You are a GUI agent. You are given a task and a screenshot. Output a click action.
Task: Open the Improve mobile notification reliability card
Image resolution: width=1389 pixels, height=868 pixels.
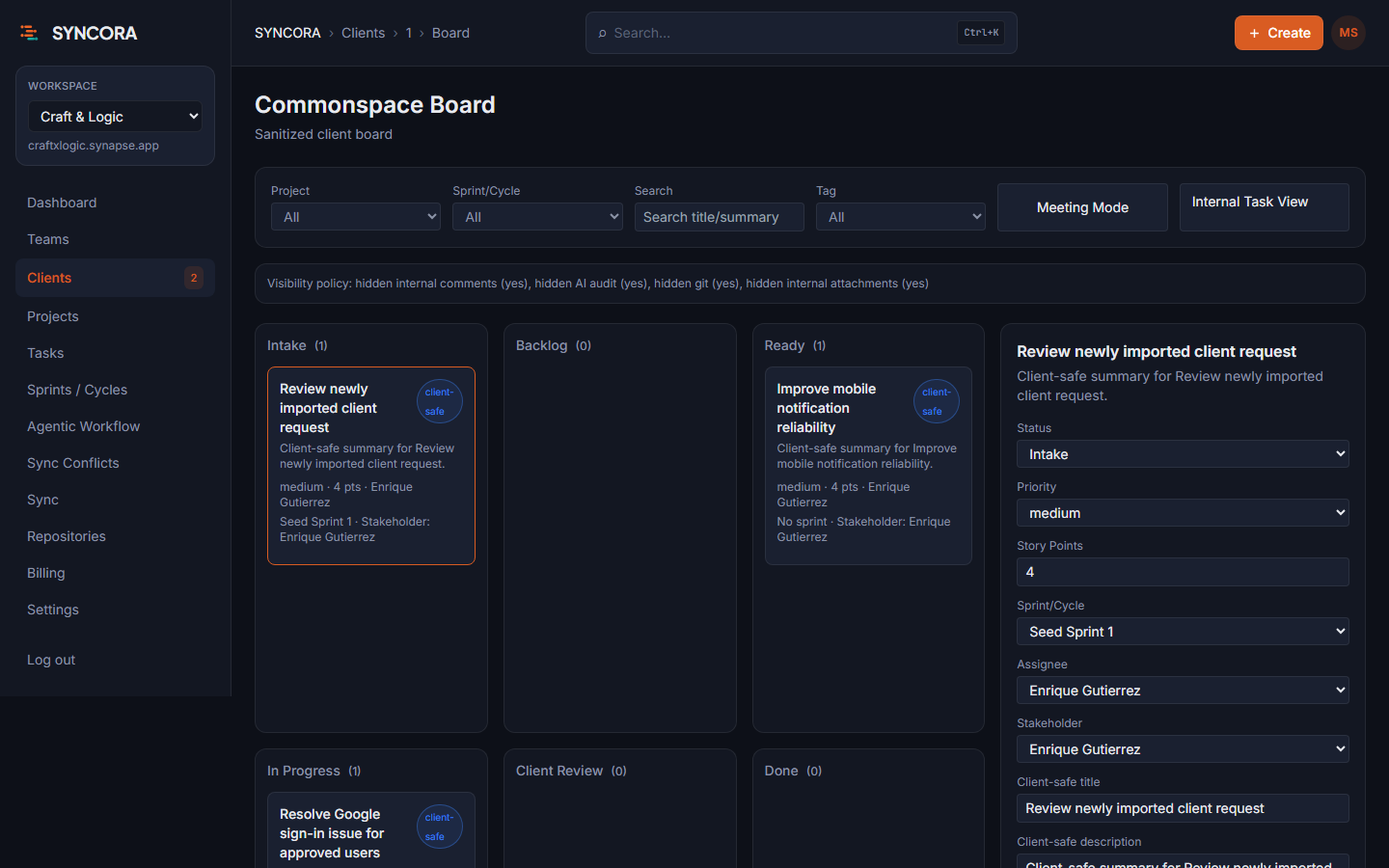[x=868, y=466]
